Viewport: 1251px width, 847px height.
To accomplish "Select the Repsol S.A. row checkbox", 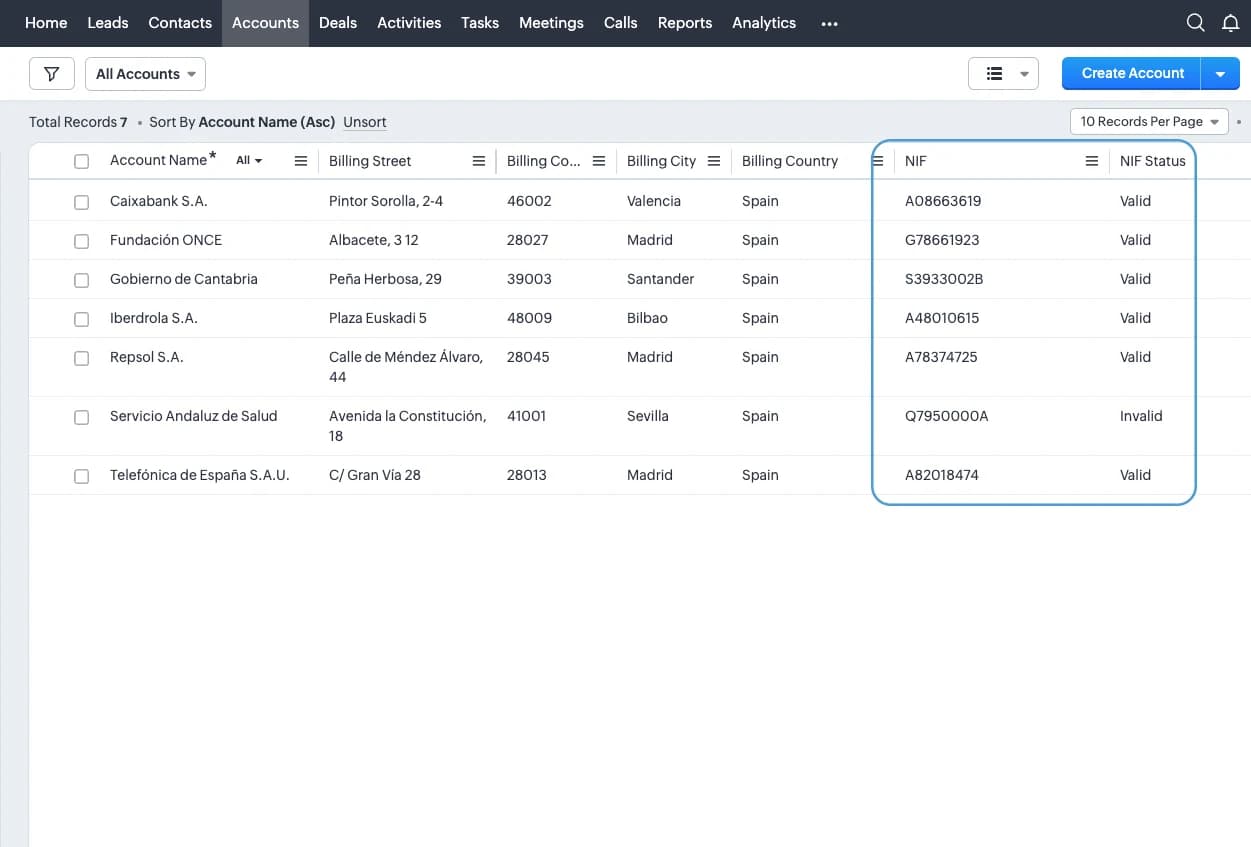I will tap(82, 358).
